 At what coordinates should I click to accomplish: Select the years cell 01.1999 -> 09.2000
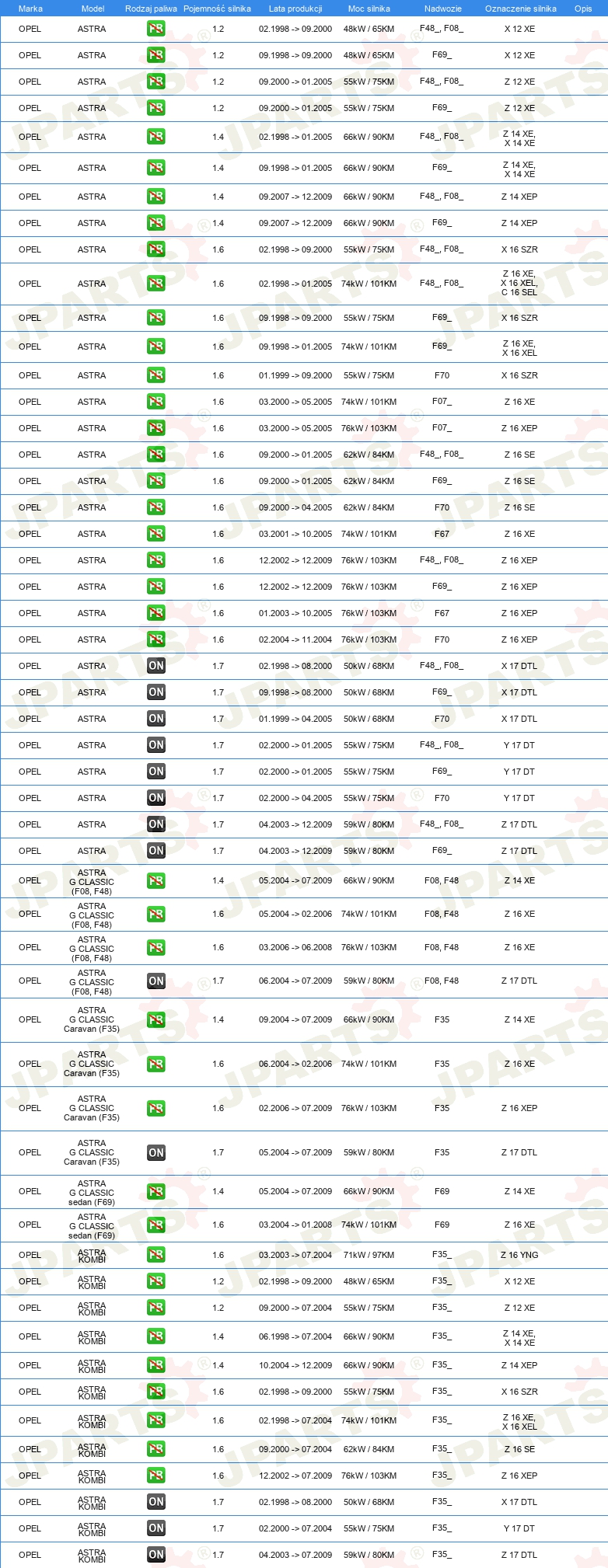tap(295, 375)
